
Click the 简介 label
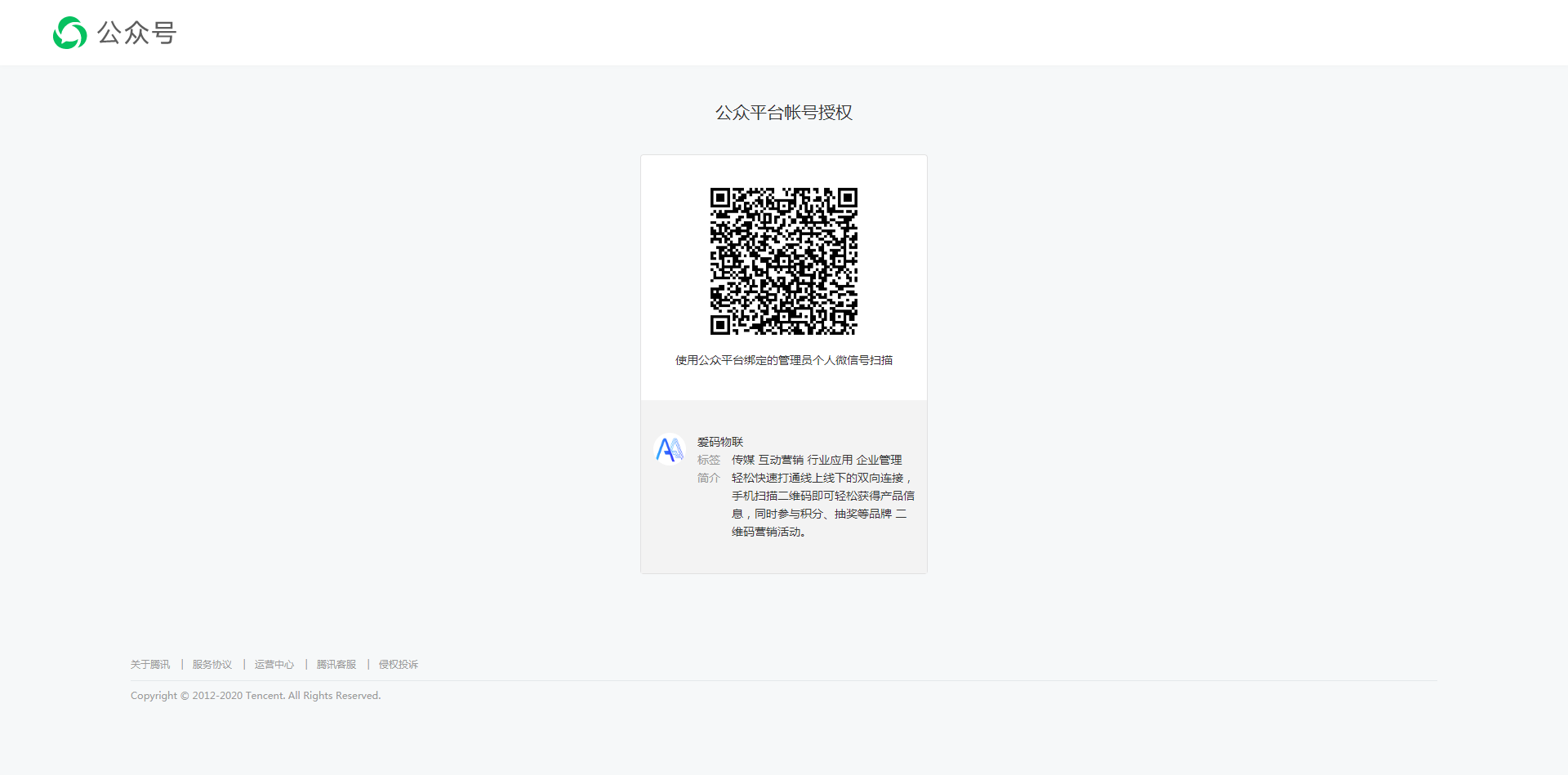[709, 478]
